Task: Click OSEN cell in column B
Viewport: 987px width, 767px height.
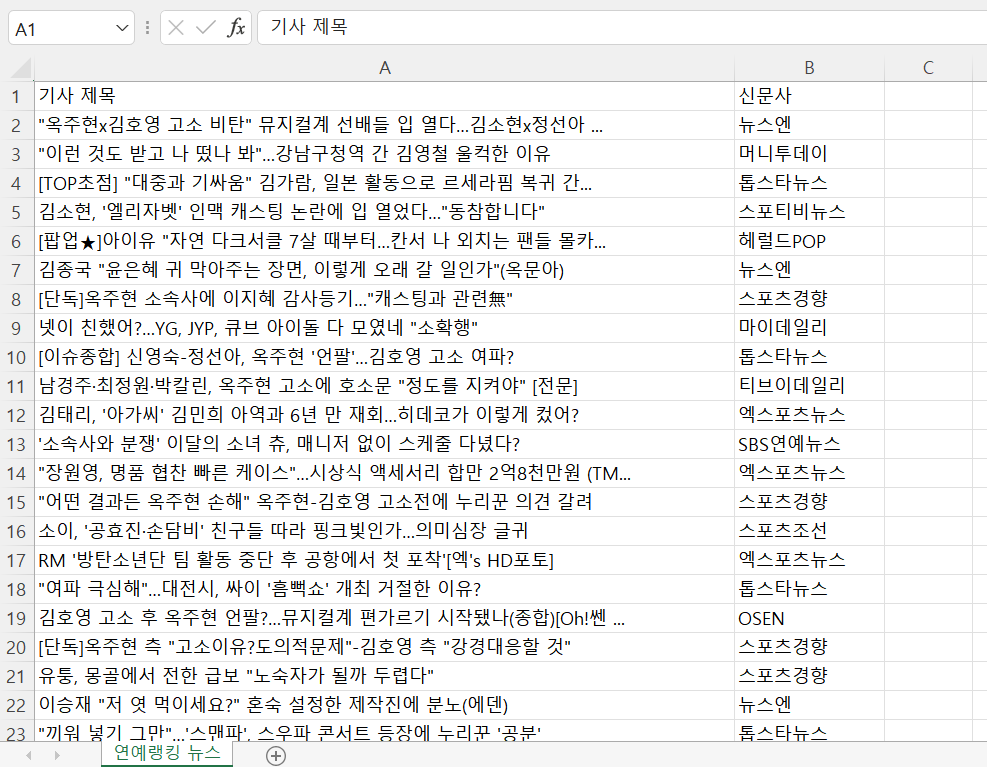Action: tap(809, 618)
